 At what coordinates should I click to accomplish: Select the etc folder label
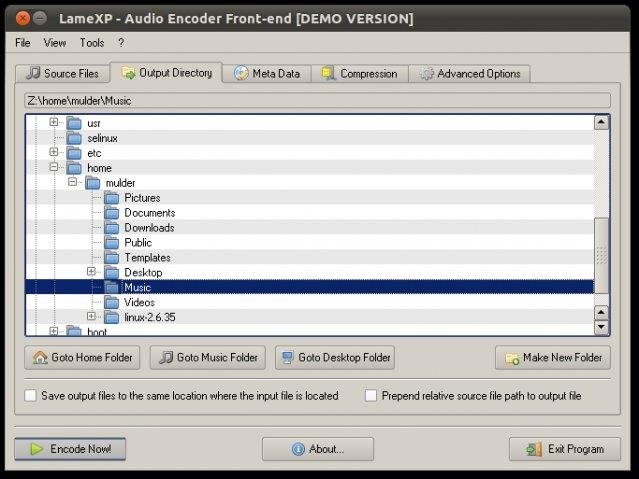coord(94,153)
